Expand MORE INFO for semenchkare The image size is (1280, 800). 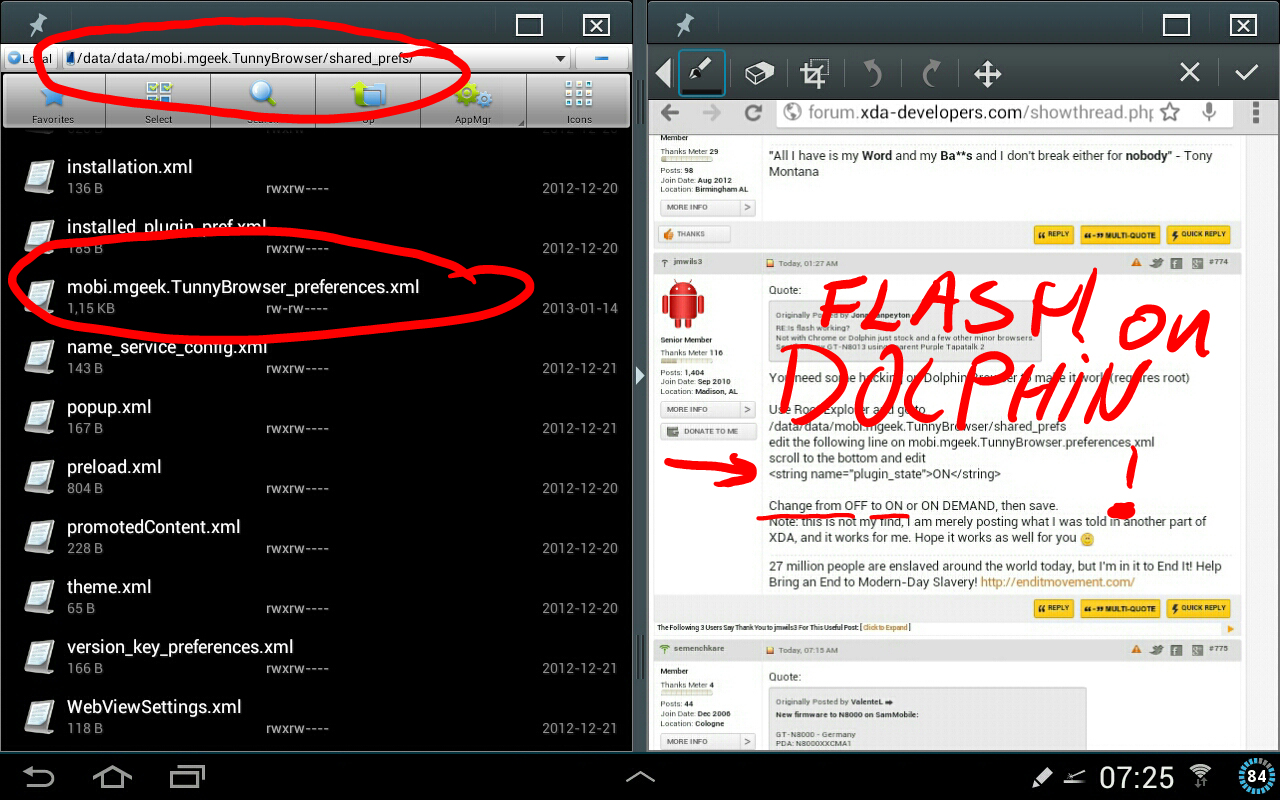click(707, 741)
